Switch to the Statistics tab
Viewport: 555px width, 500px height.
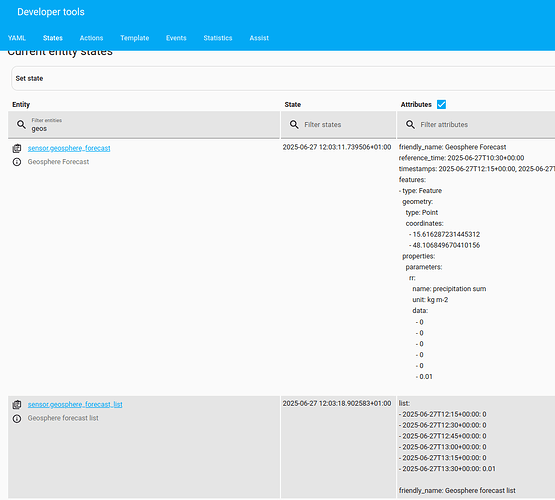pyautogui.click(x=218, y=38)
